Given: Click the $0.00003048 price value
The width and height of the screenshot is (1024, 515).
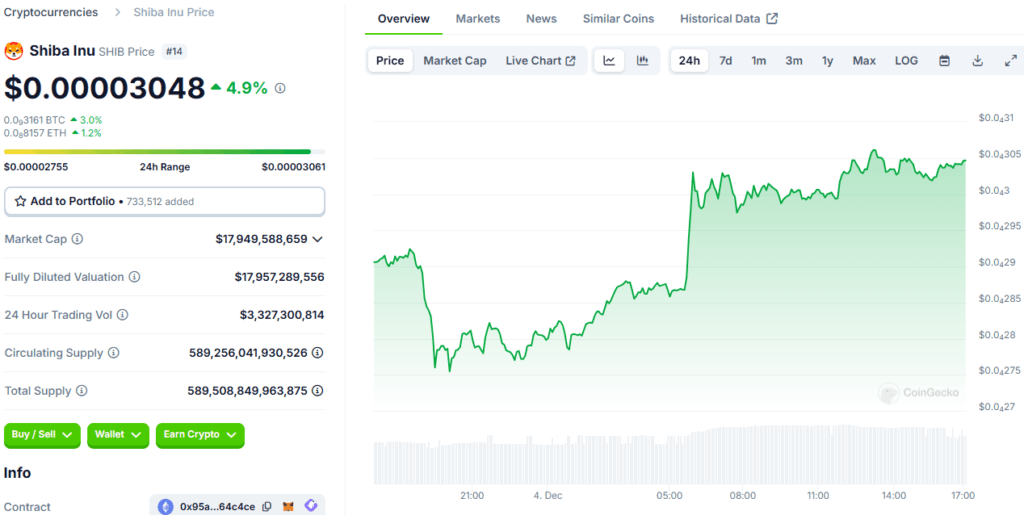Looking at the screenshot, I should click(105, 88).
